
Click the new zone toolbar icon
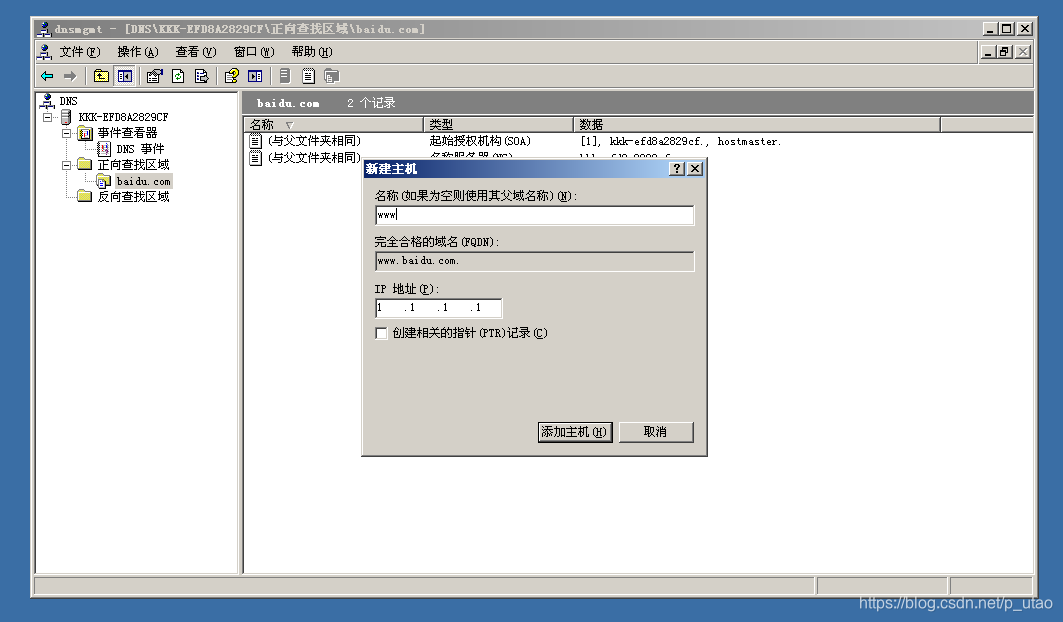click(x=332, y=76)
